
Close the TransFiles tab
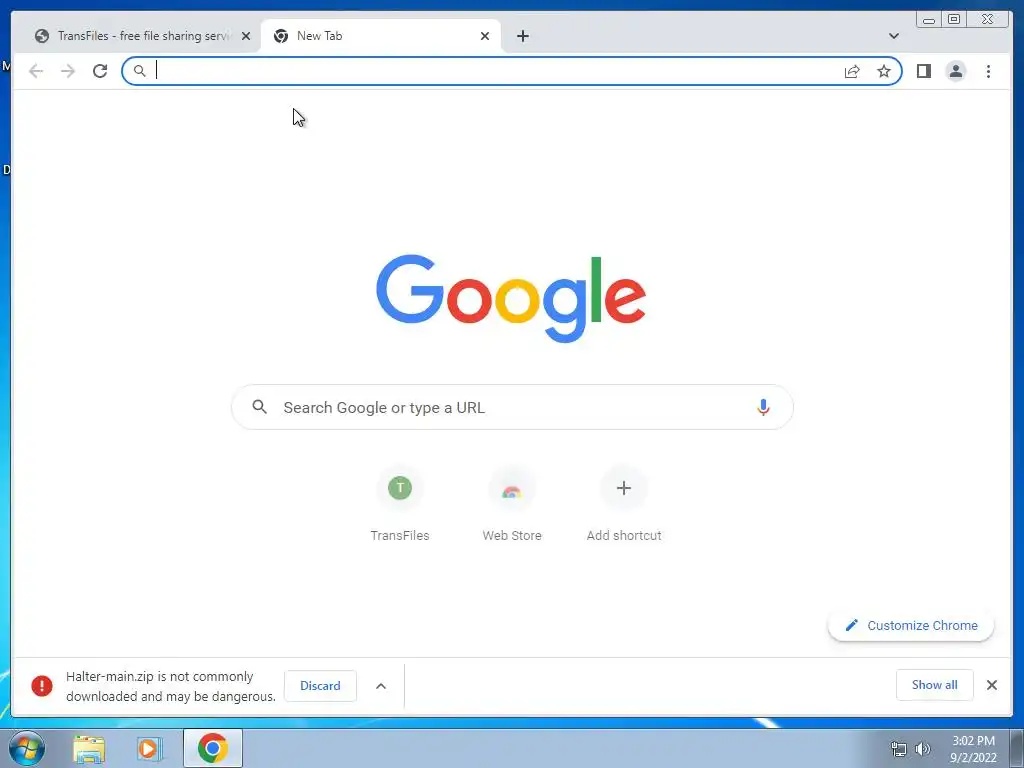pos(246,36)
